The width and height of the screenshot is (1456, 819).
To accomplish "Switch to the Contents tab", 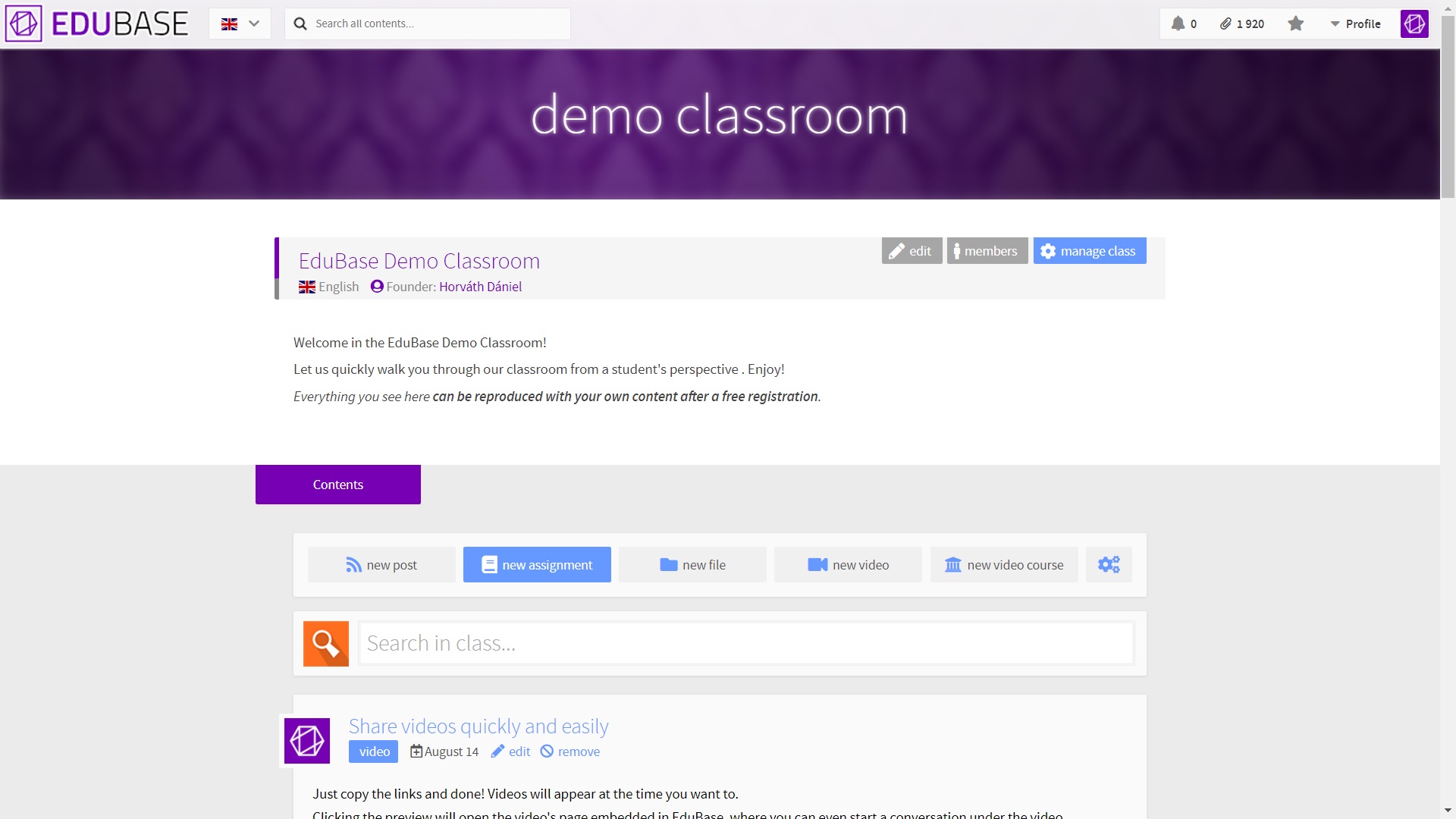I will pos(337,484).
